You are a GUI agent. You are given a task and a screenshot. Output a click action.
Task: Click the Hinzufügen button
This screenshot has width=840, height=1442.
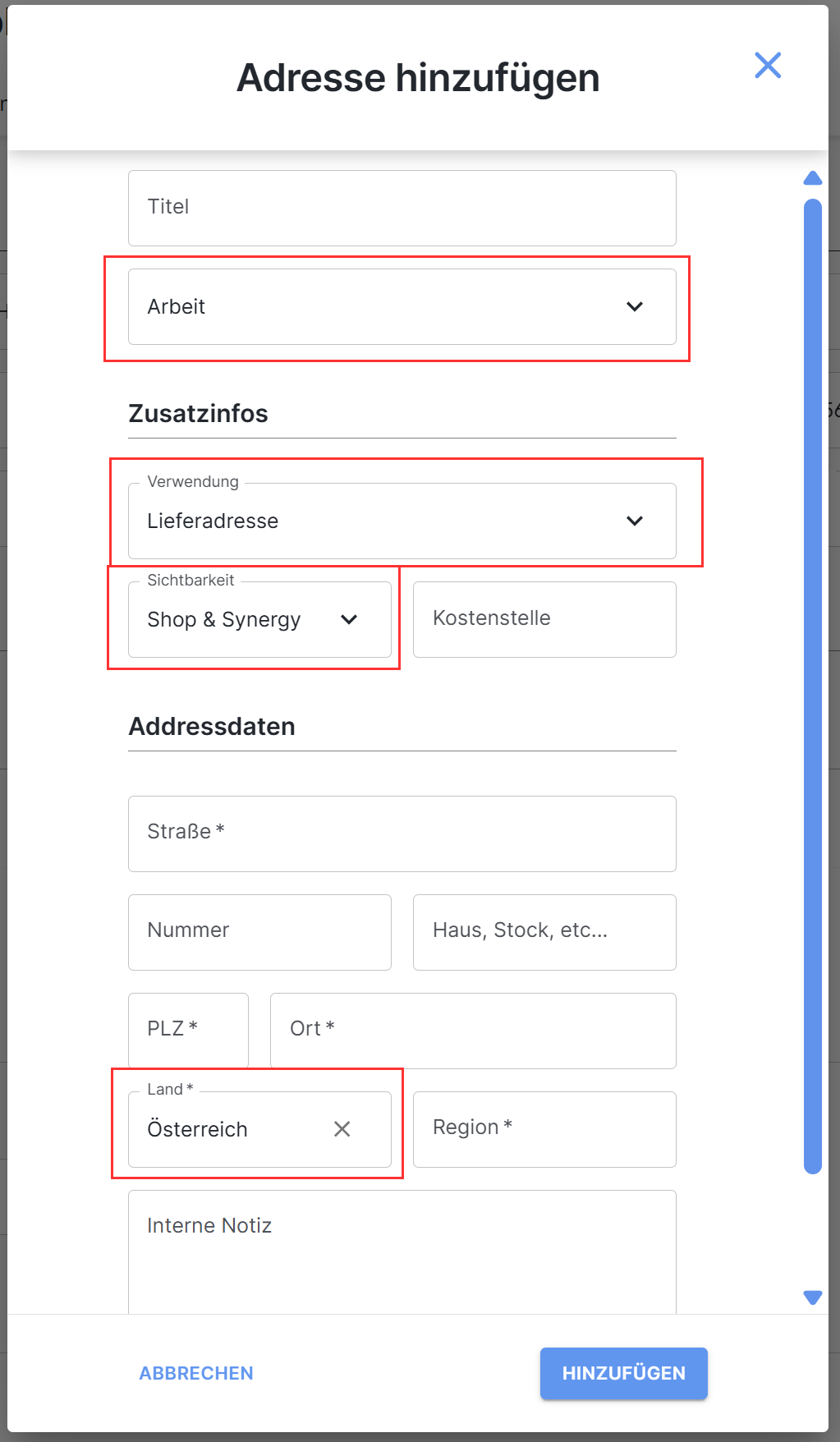tap(623, 1373)
